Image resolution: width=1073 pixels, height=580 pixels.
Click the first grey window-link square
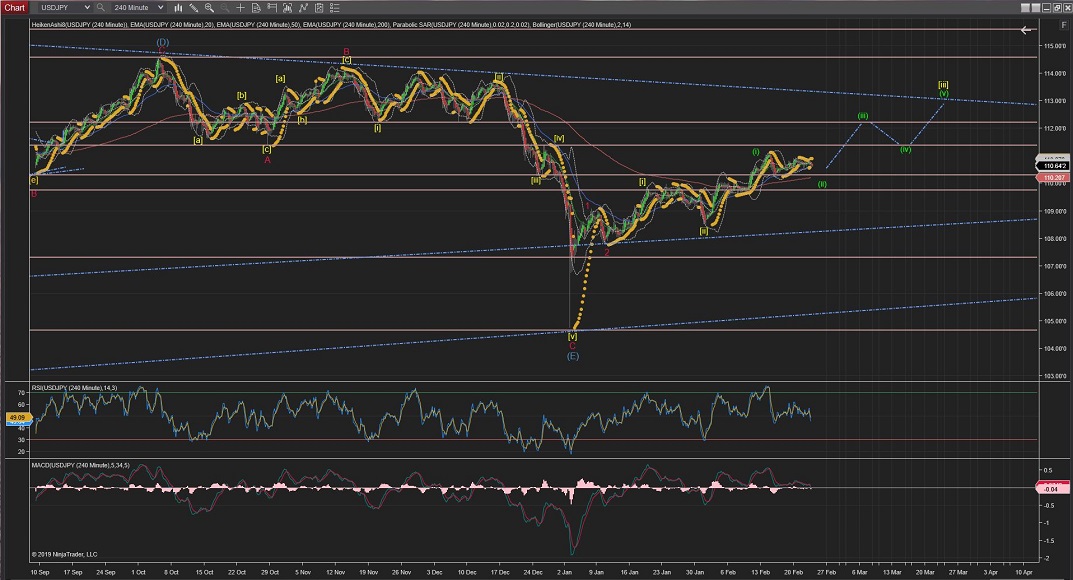point(1025,8)
